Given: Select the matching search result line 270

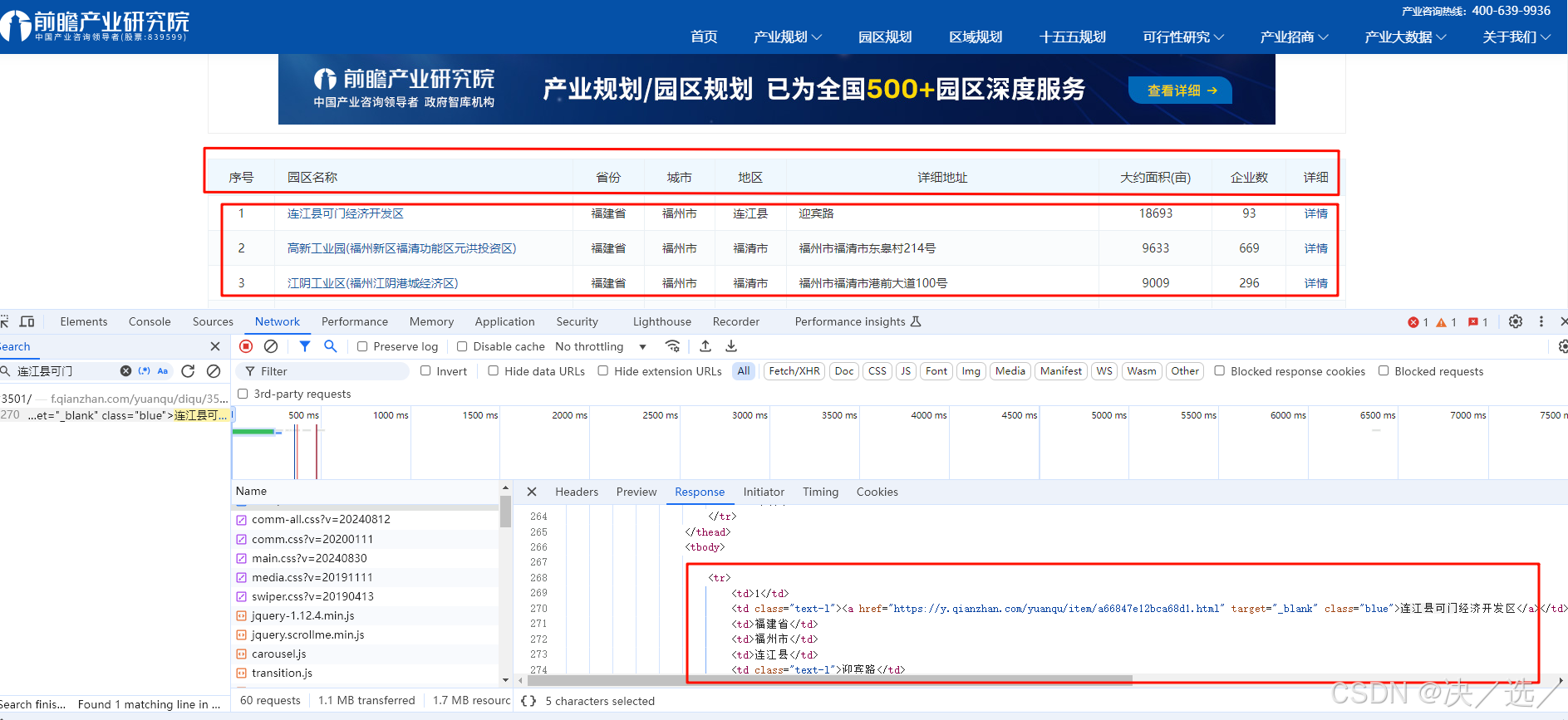Looking at the screenshot, I should (115, 414).
